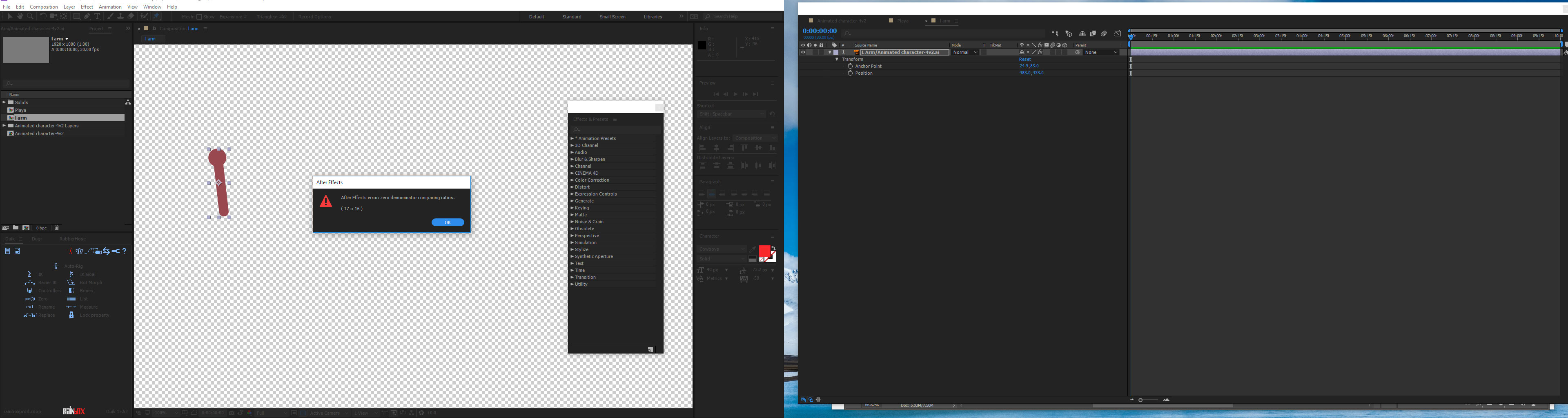
Task: Select the Pen tool
Action: pos(87,16)
